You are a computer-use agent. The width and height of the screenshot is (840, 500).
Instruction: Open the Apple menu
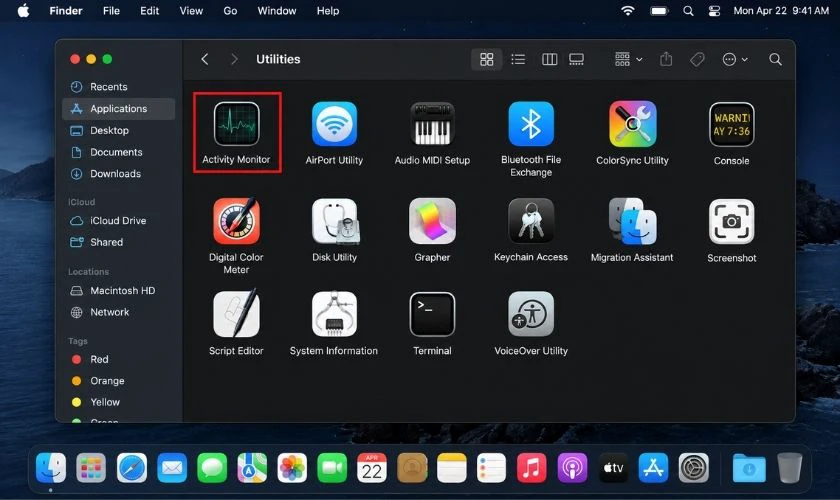click(x=24, y=11)
